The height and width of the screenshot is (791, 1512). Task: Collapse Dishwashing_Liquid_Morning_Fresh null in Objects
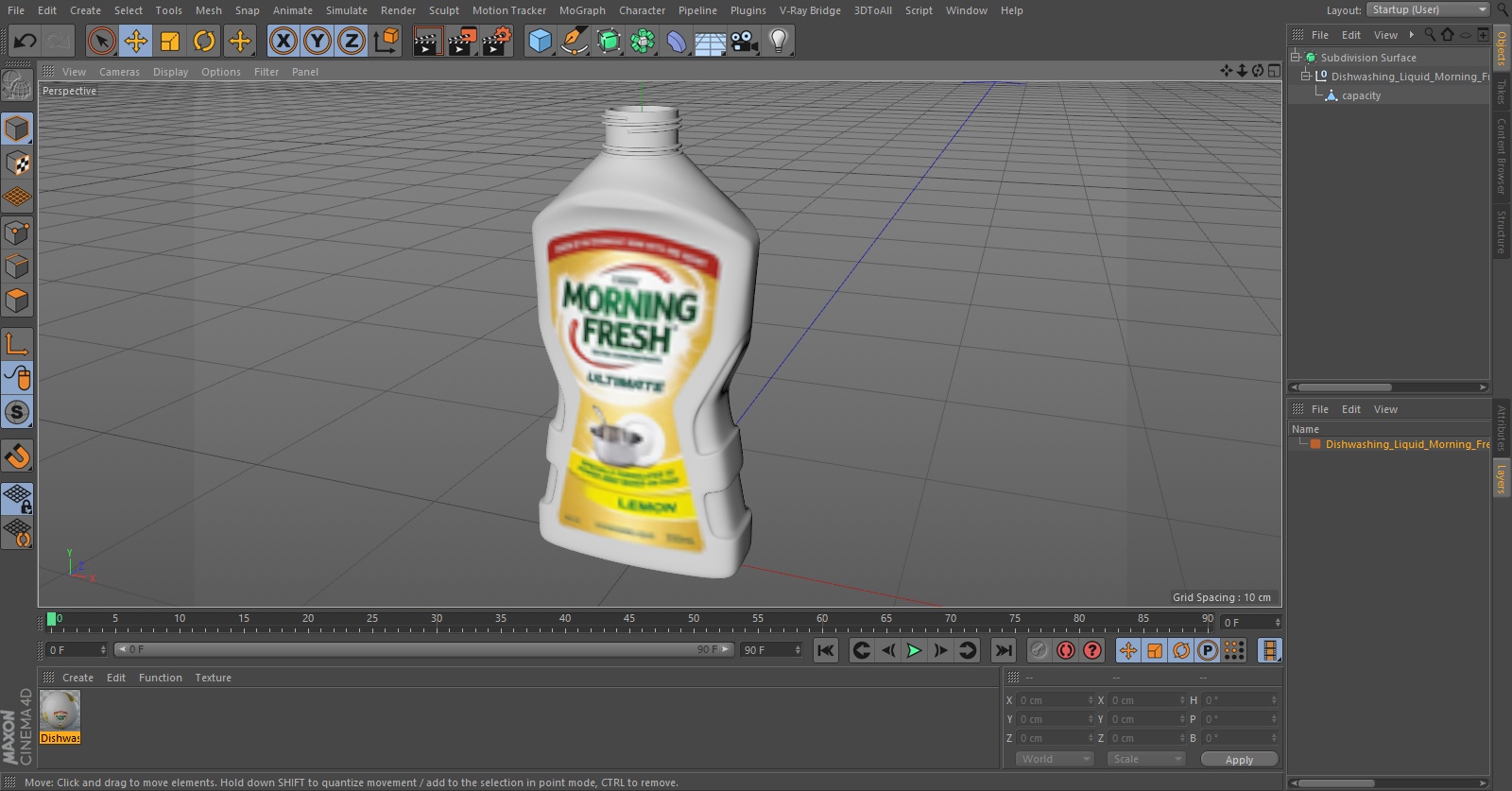click(1306, 76)
